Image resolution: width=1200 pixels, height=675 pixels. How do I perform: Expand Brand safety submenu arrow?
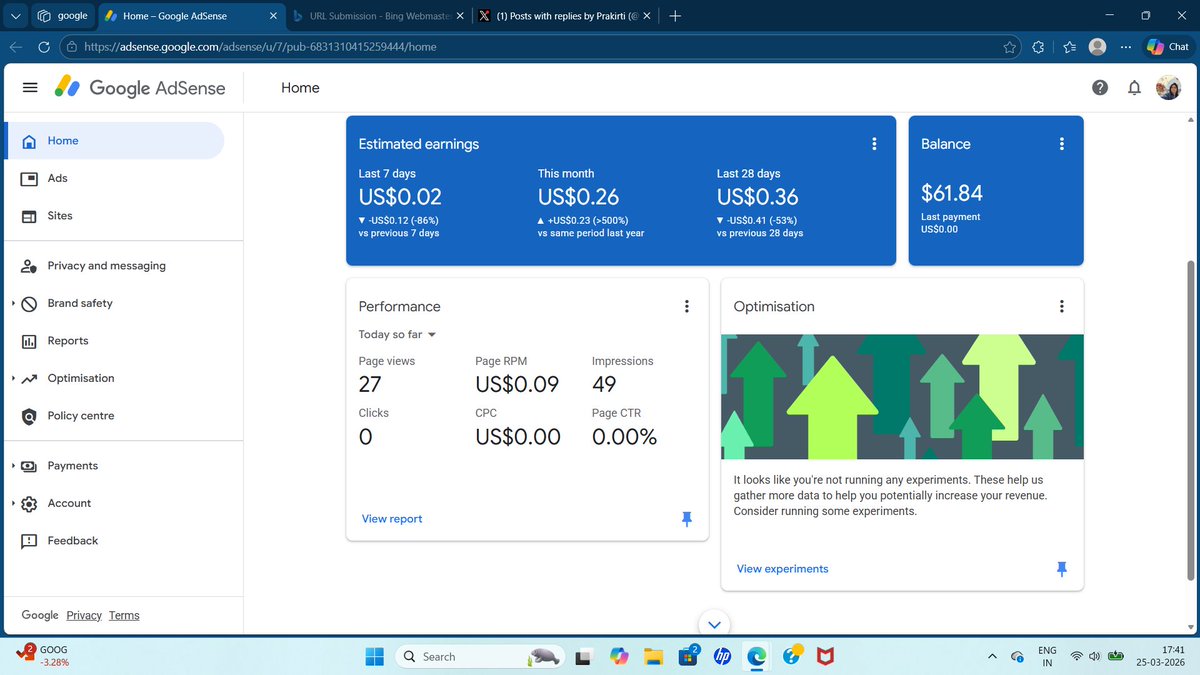point(12,303)
